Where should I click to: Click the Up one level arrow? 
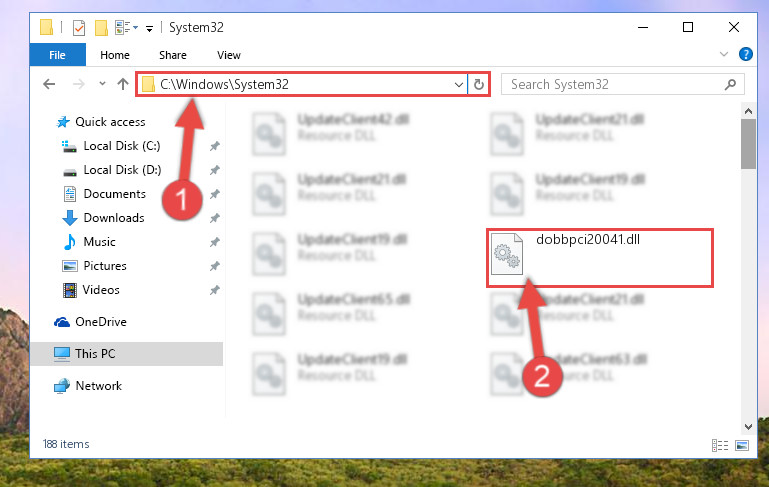click(123, 84)
